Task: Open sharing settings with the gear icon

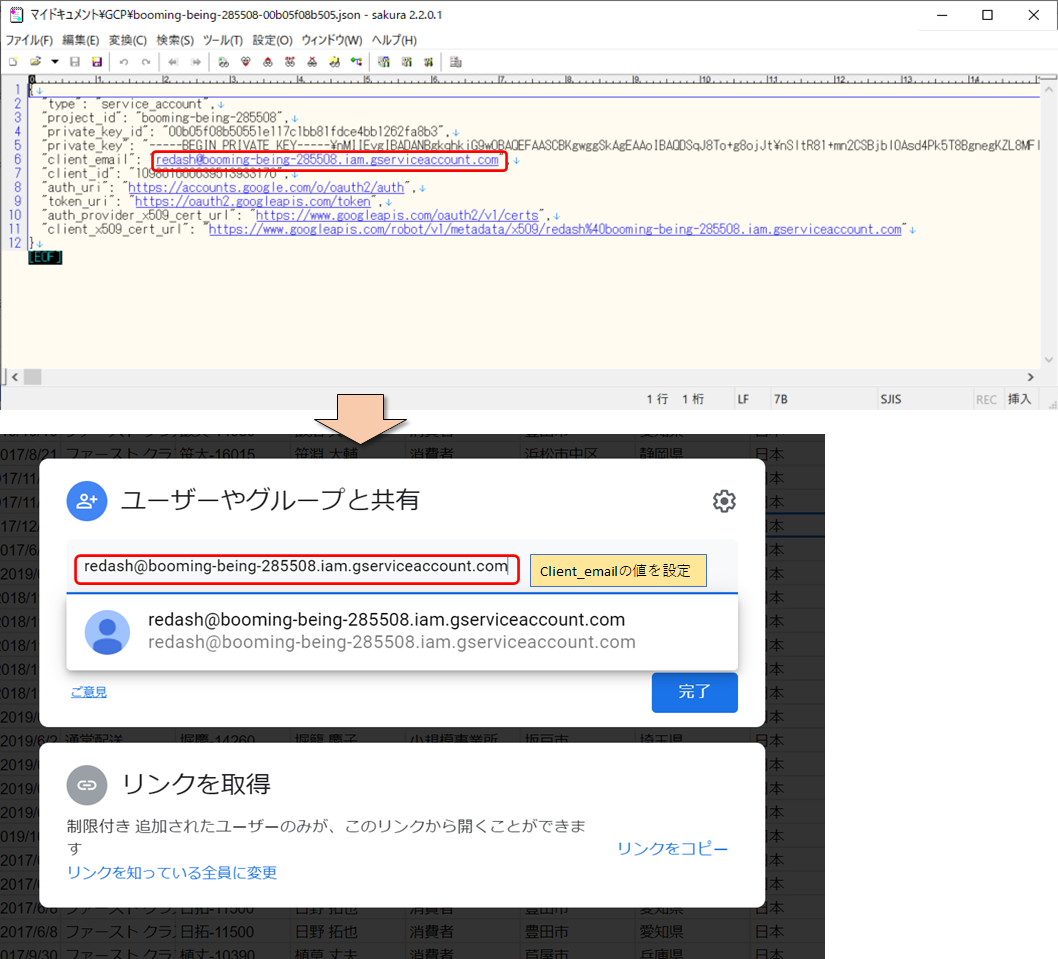Action: tap(724, 501)
